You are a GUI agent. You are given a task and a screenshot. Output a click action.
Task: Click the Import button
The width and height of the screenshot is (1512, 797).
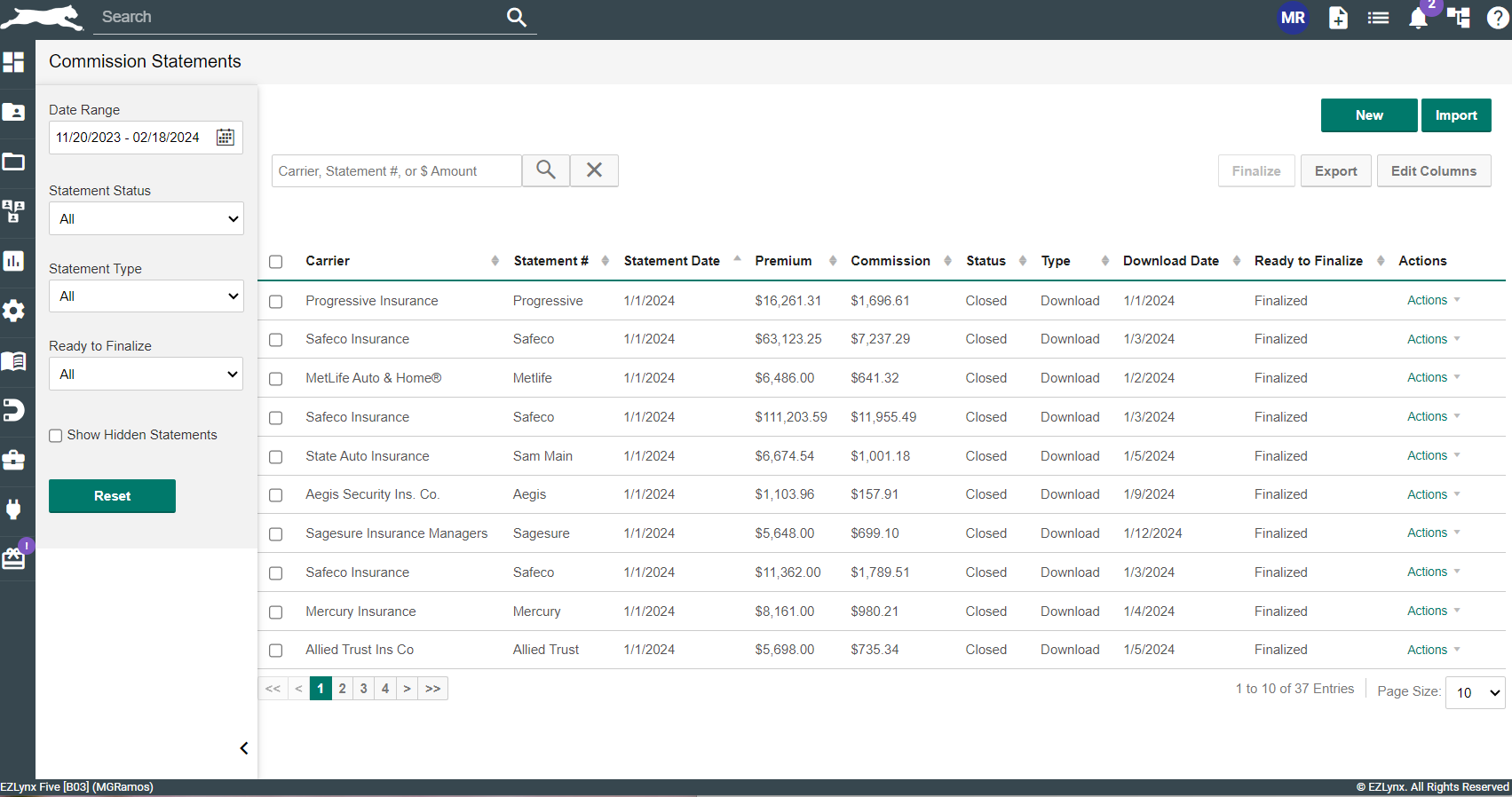(x=1456, y=115)
